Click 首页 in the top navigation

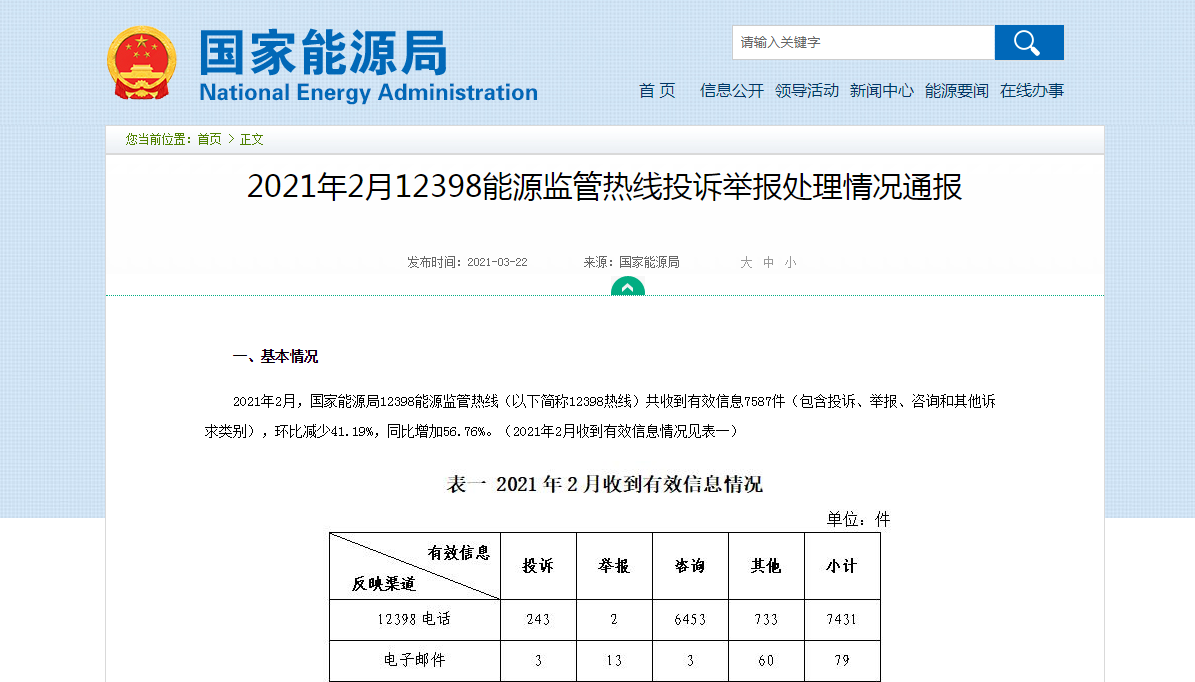(656, 90)
